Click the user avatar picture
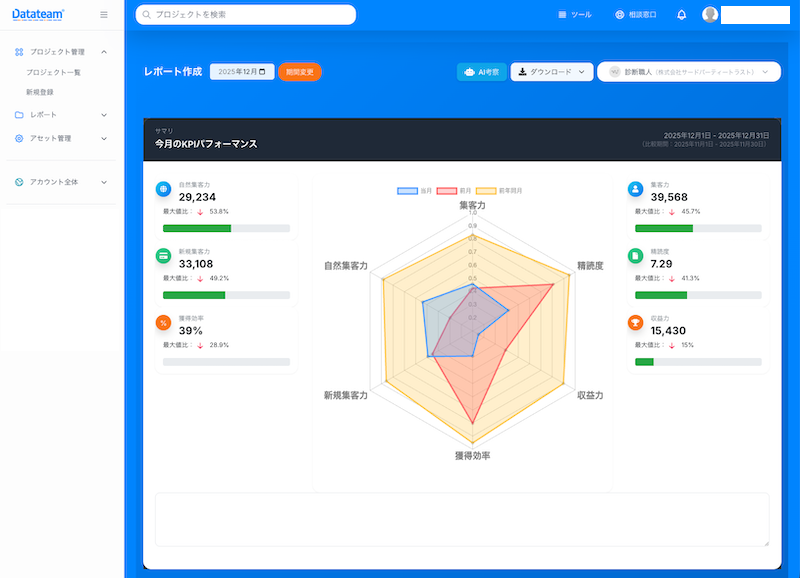Screen dimensions: 800x578 [710, 14]
